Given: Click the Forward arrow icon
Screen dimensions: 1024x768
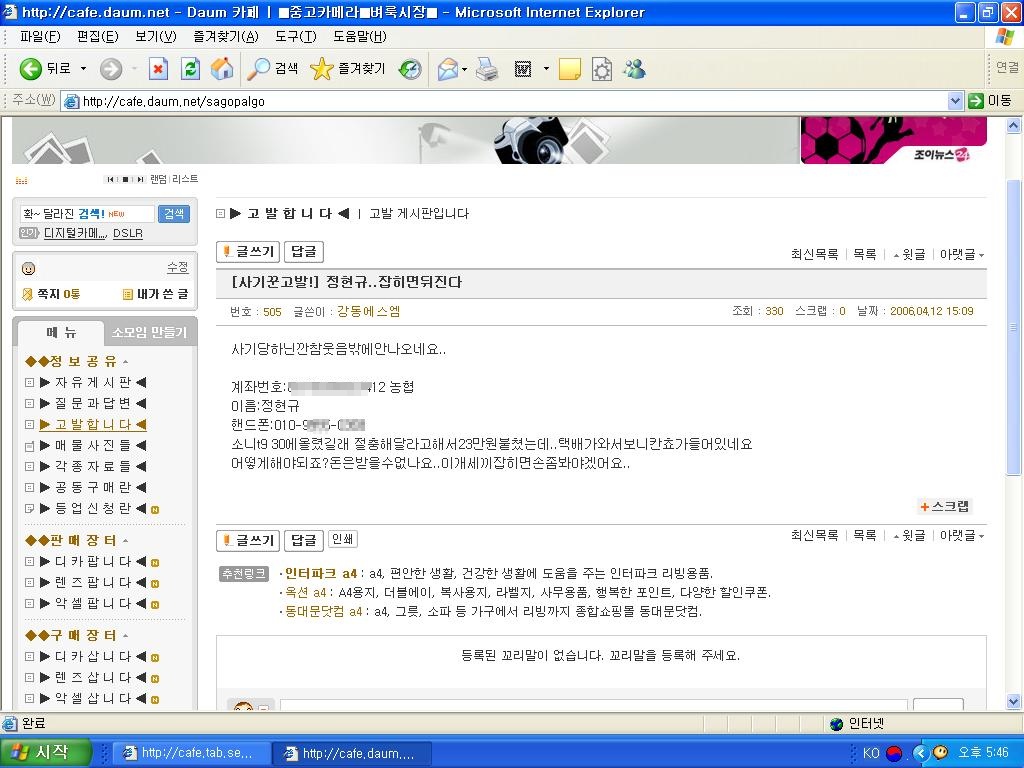Looking at the screenshot, I should coord(111,69).
